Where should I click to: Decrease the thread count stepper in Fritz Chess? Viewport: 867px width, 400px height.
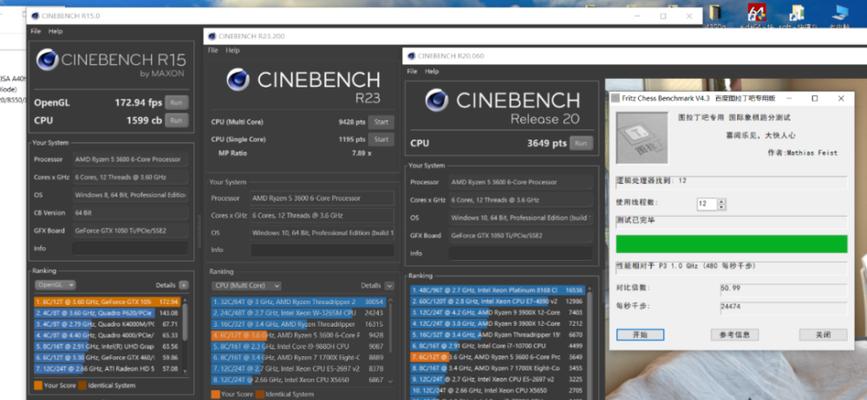(x=721, y=207)
